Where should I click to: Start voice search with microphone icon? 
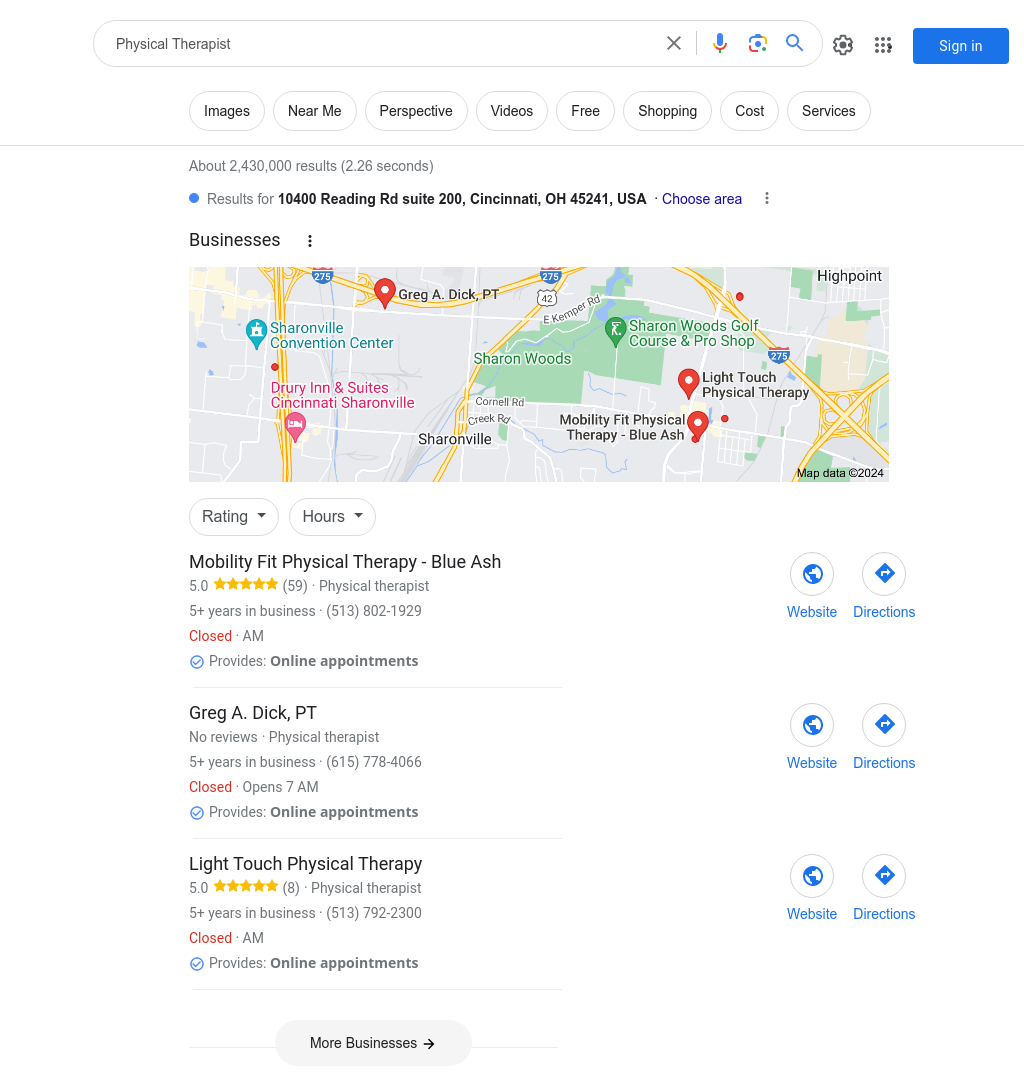click(720, 44)
